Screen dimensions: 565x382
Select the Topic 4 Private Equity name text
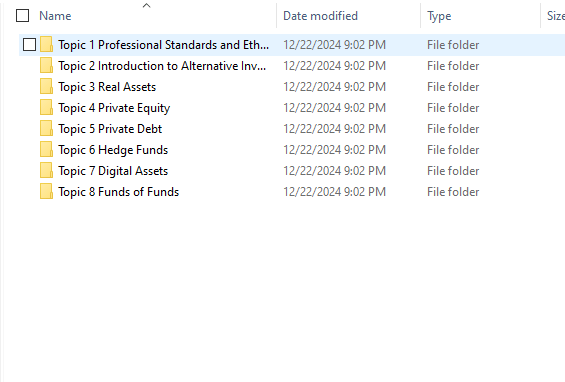coord(114,108)
